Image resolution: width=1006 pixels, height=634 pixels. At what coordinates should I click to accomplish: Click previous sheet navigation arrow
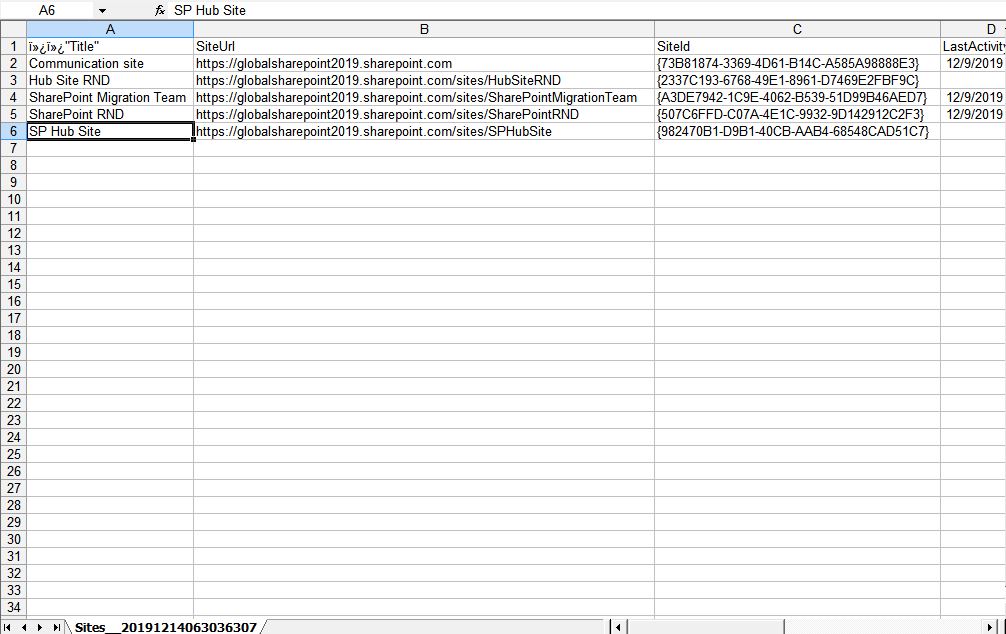click(x=24, y=627)
